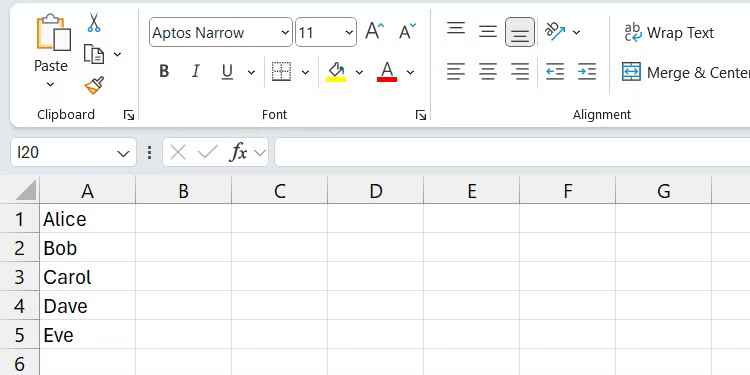This screenshot has width=750, height=375.
Task: Open the Fill Color dropdown arrow
Action: [x=359, y=72]
